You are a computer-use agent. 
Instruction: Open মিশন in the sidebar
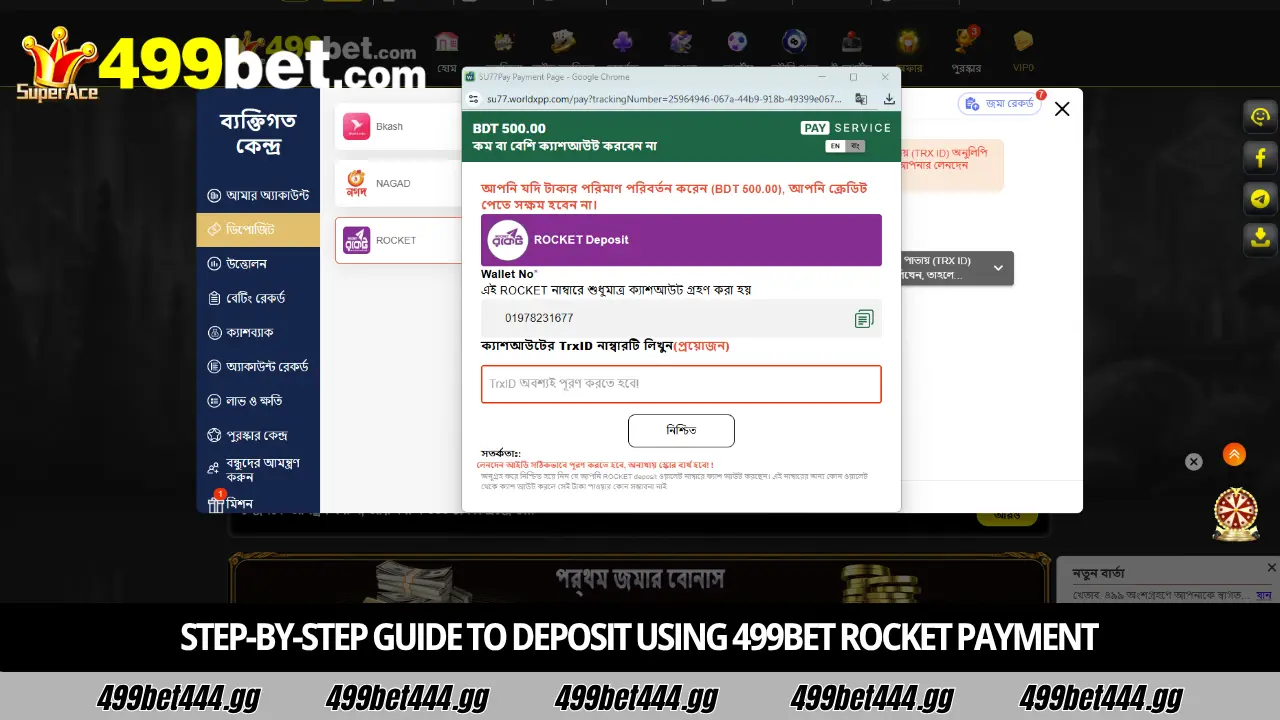(x=258, y=502)
